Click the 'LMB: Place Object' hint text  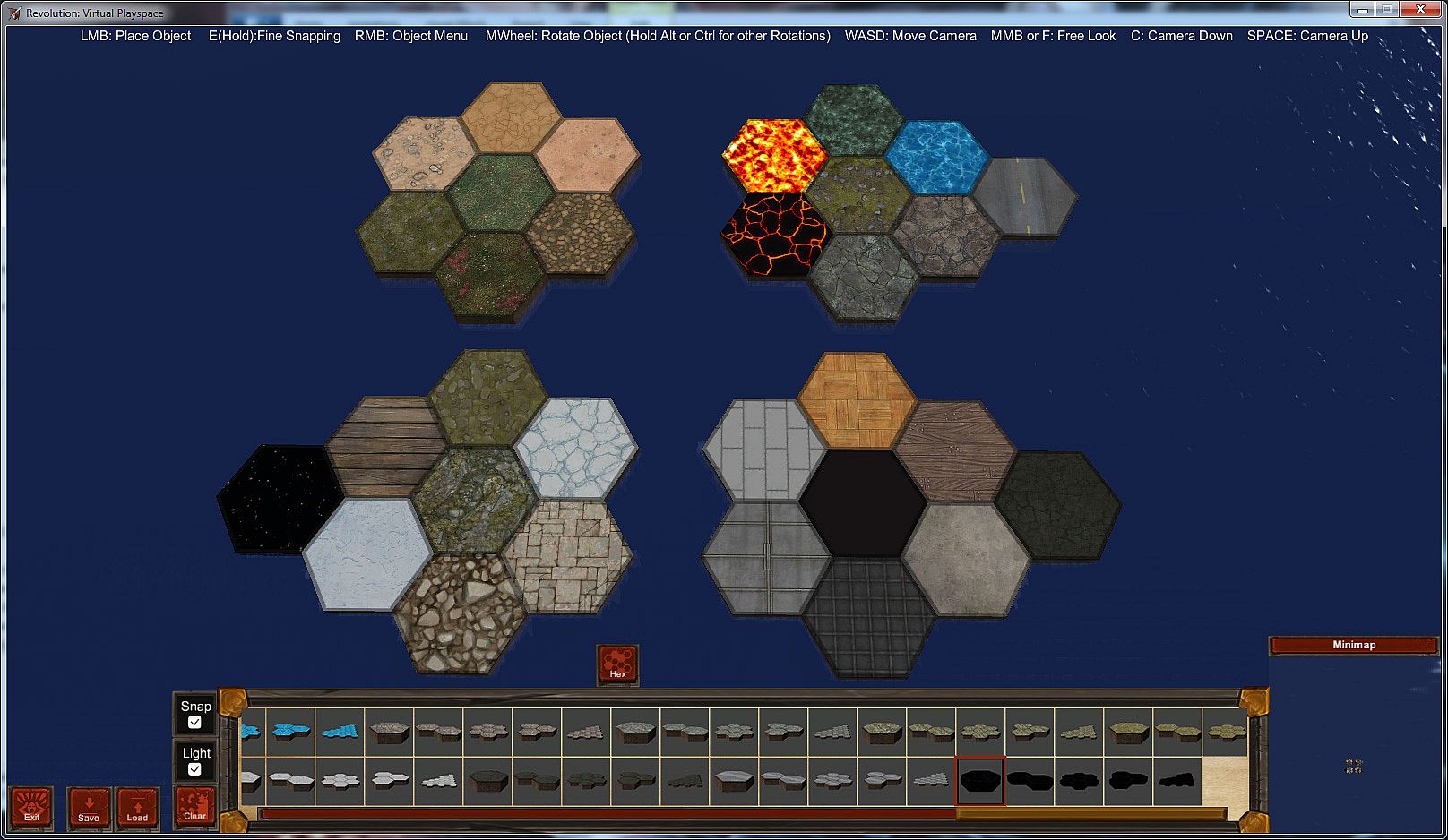click(x=135, y=36)
